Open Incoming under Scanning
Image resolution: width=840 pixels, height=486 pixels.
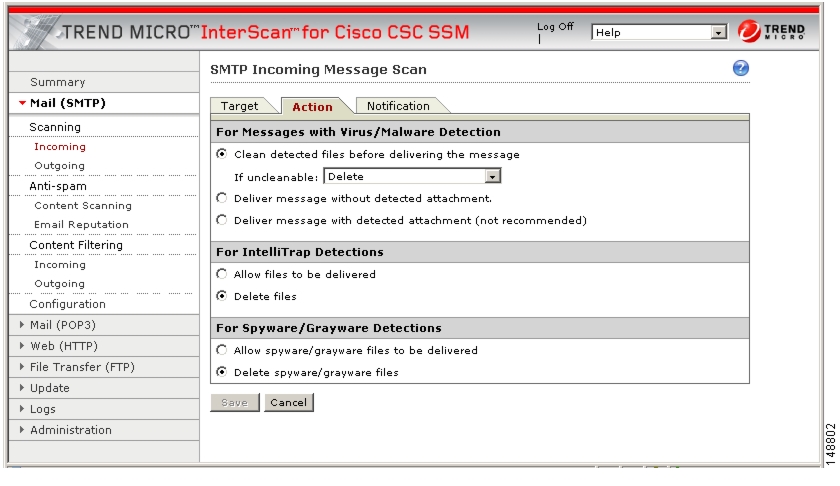click(x=59, y=146)
